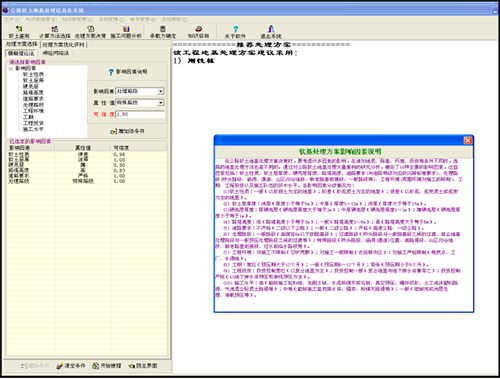Image resolution: width=500 pixels, height=379 pixels.
Task: Click the 属性值 column header in the table
Action: pyautogui.click(x=83, y=148)
